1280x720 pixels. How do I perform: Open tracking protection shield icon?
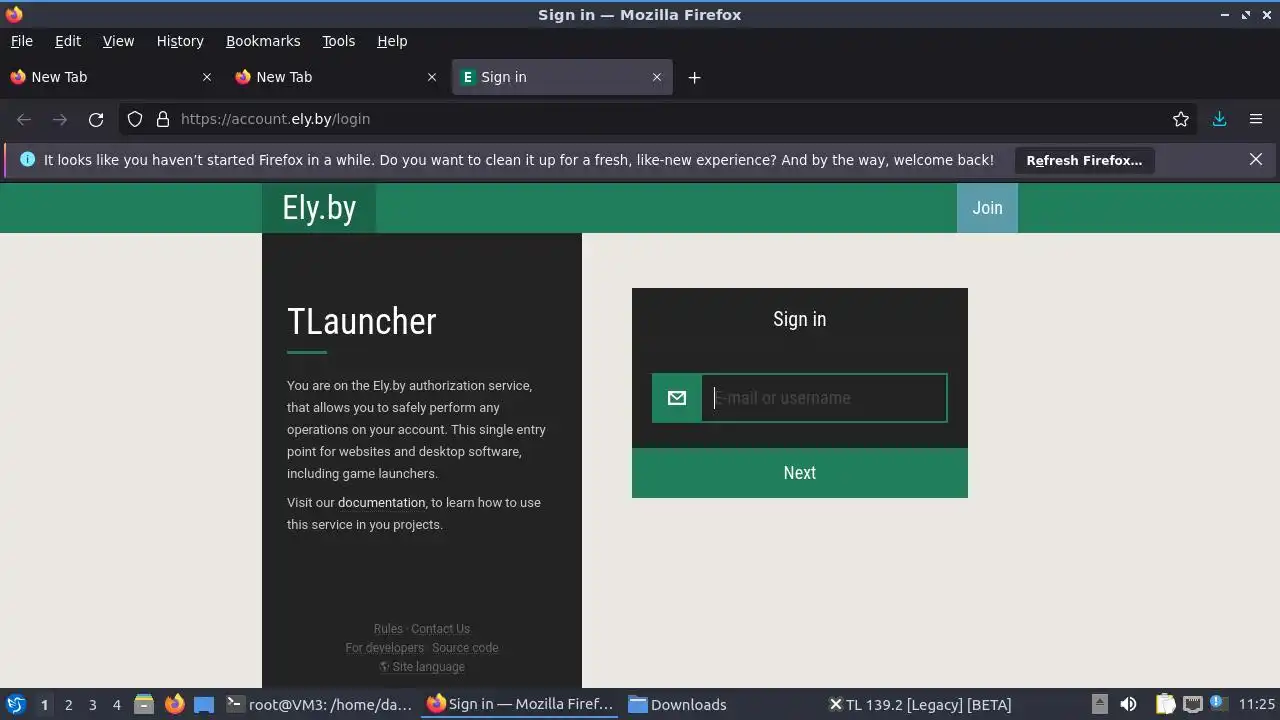tap(135, 119)
